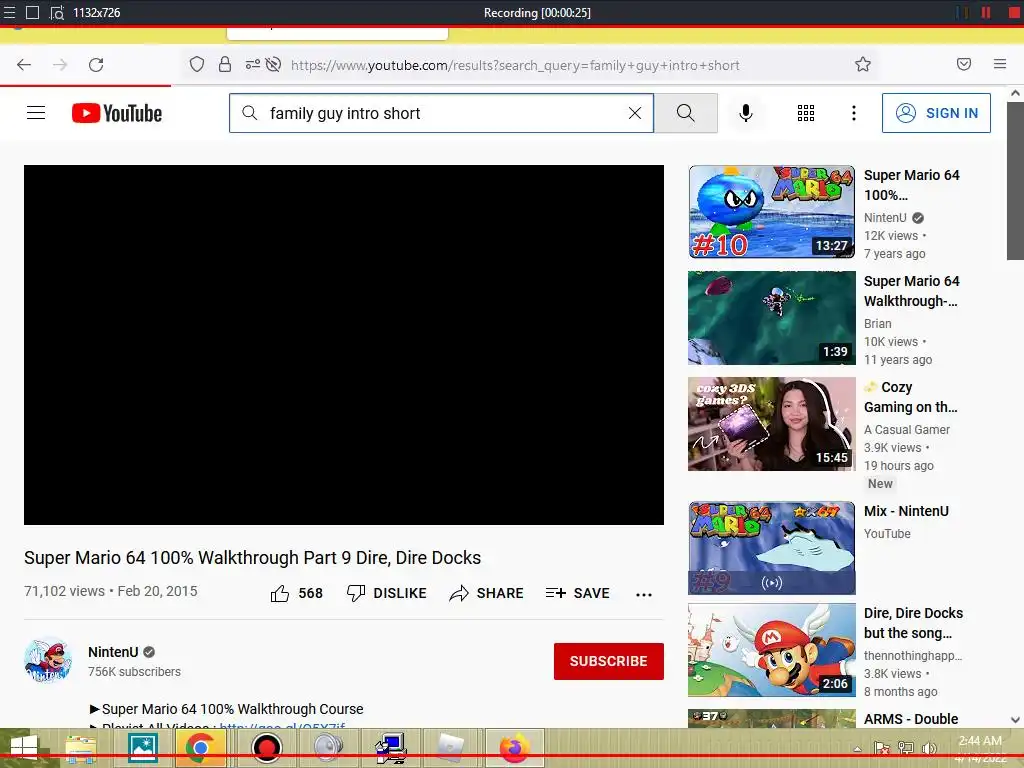Open the taskbar photo viewer app
The width and height of the screenshot is (1024, 768).
point(143,748)
